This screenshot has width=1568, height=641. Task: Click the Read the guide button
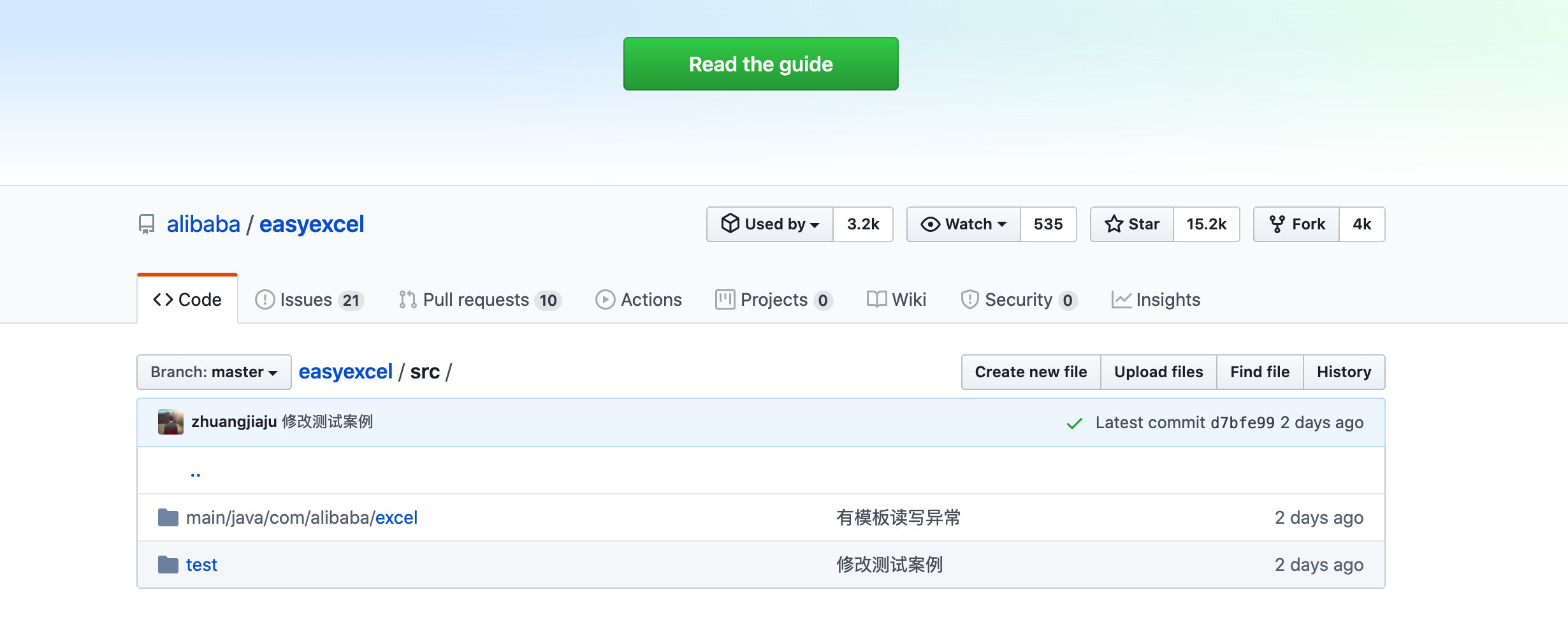click(x=761, y=64)
